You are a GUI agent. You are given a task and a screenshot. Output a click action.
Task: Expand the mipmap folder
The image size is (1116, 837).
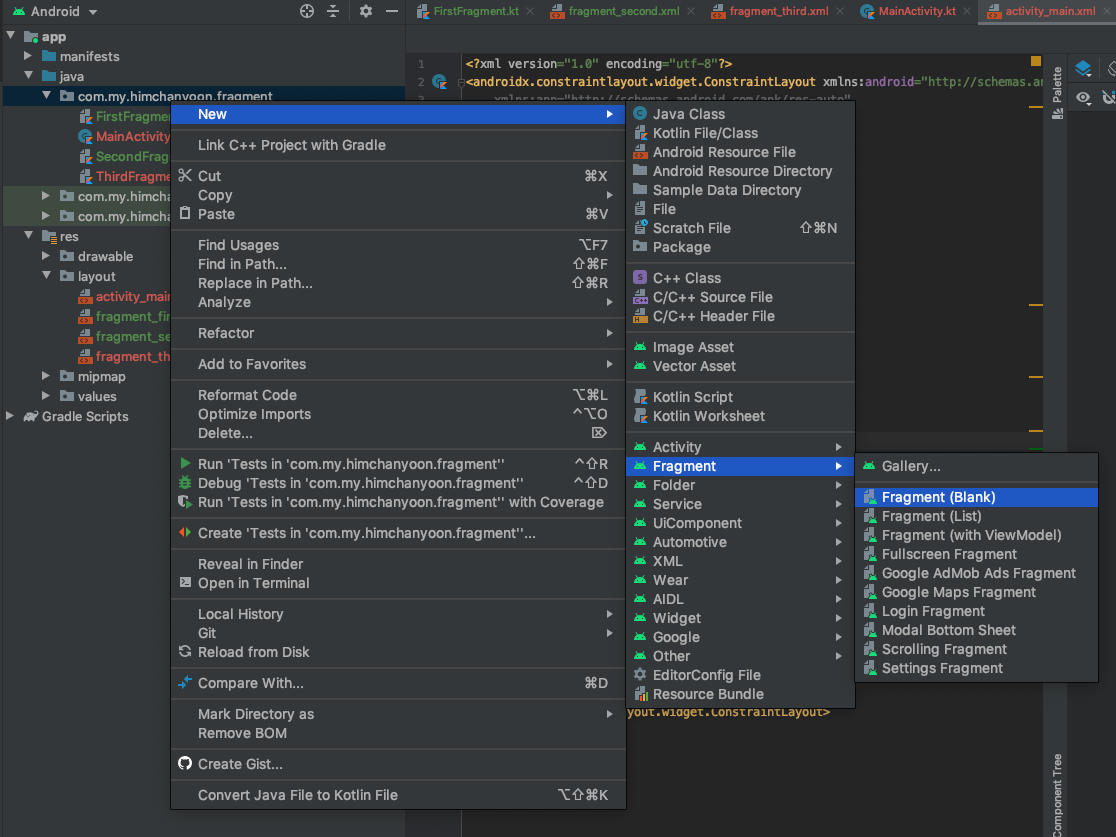pos(46,376)
